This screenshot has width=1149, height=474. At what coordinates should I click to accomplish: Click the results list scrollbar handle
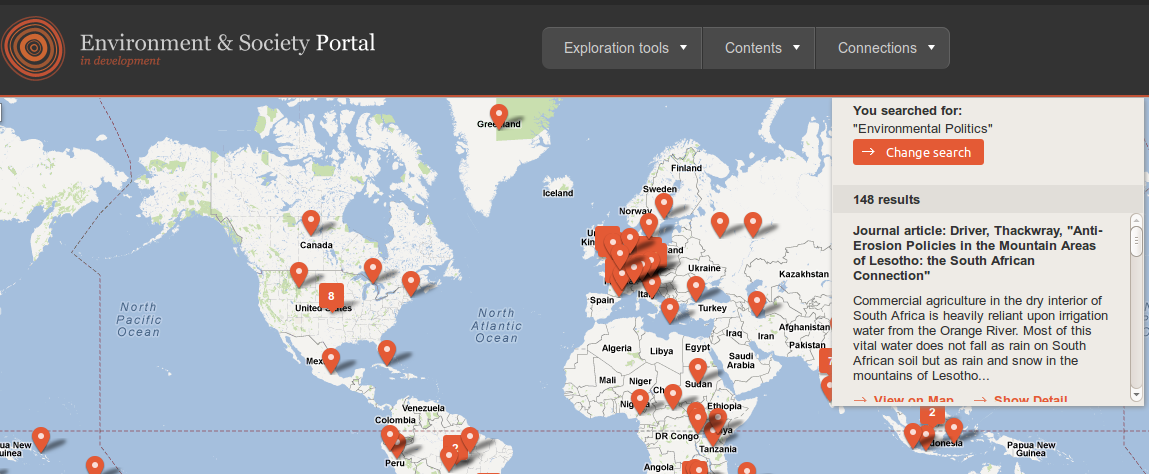pos(1136,241)
